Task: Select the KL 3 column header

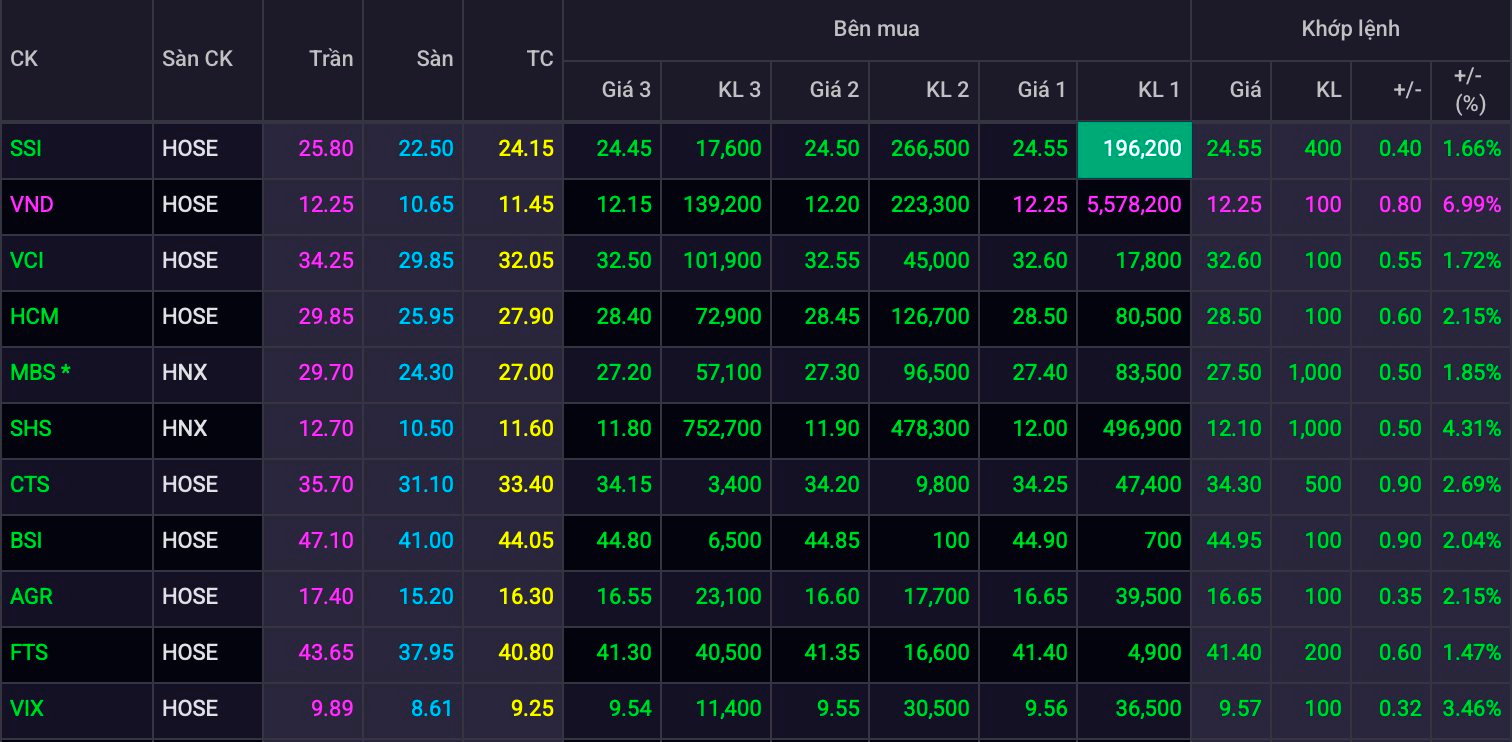Action: (739, 90)
